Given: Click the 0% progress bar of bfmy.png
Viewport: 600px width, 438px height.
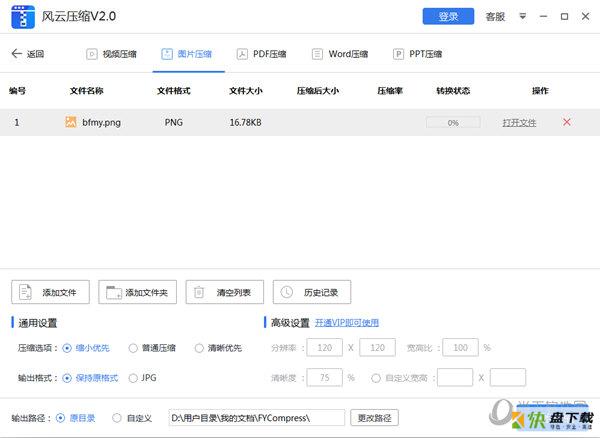Looking at the screenshot, I should click(x=453, y=123).
